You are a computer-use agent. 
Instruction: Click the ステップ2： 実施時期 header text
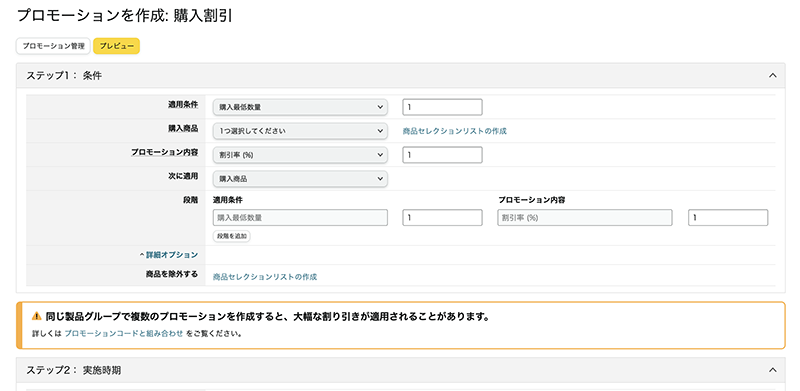[73, 370]
